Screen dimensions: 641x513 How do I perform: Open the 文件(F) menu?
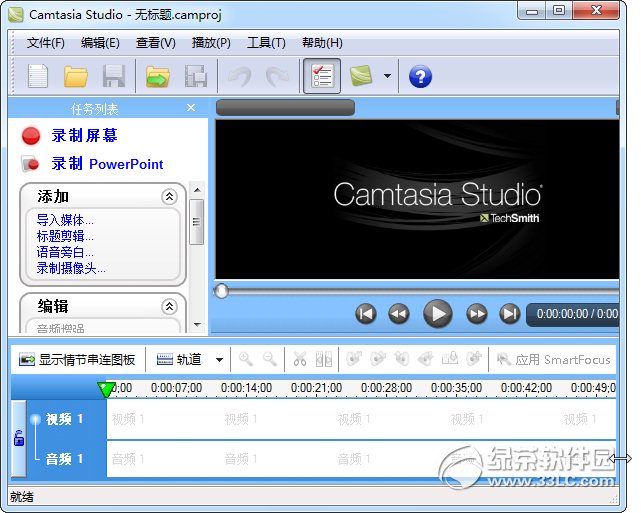pyautogui.click(x=46, y=43)
